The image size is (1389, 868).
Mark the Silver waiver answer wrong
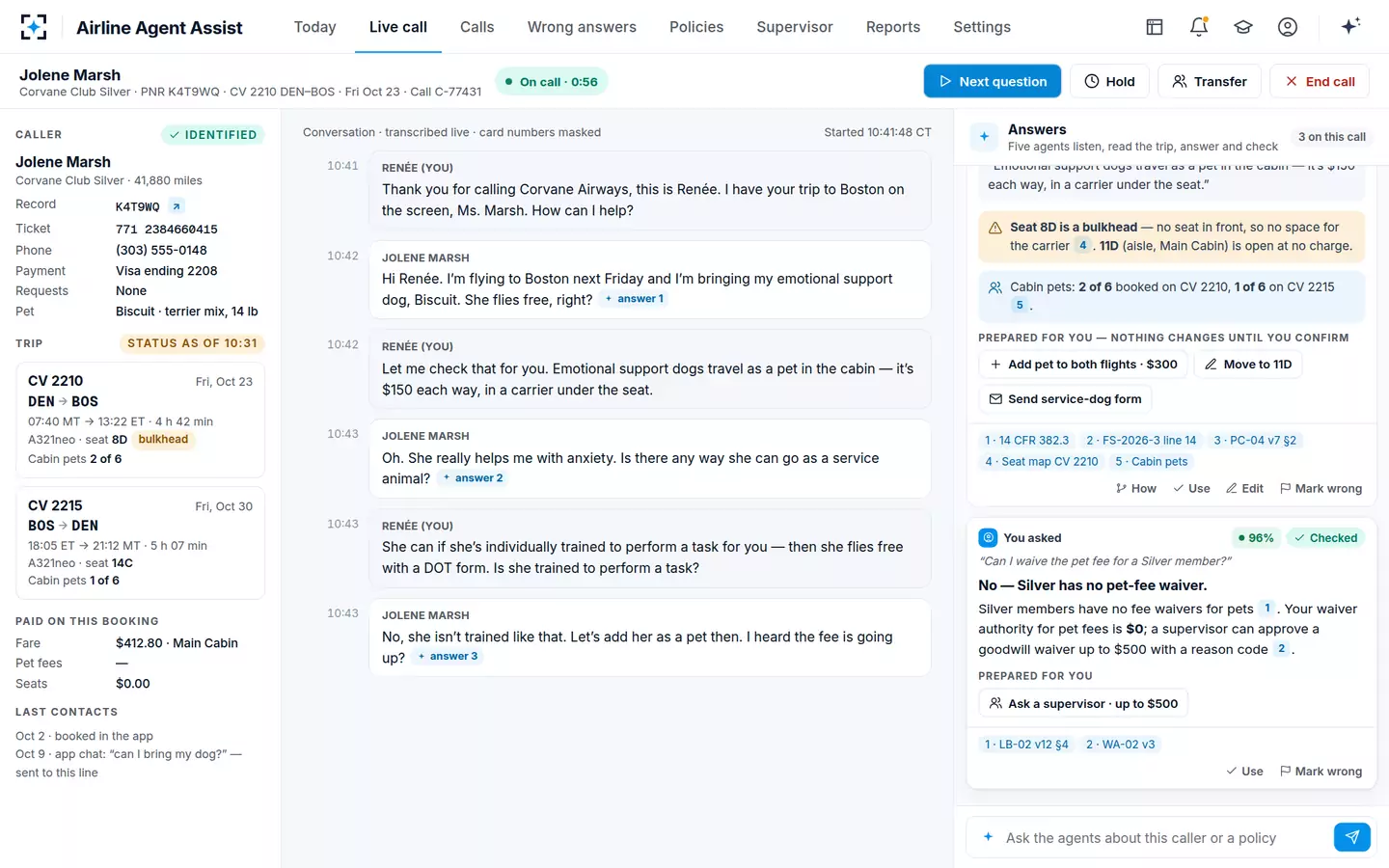(x=1321, y=772)
